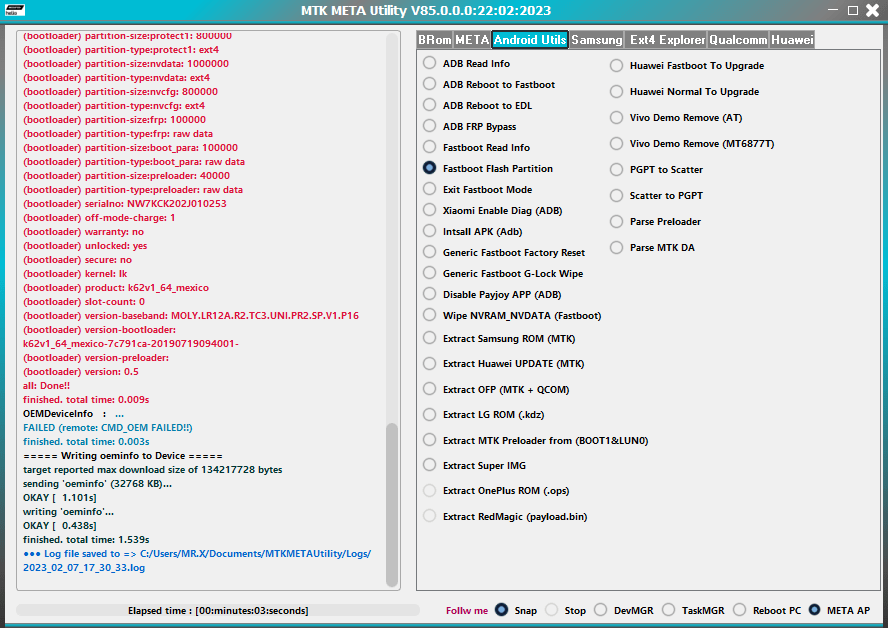Select Parse MTK DA option
The height and width of the screenshot is (628, 888).
616,246
